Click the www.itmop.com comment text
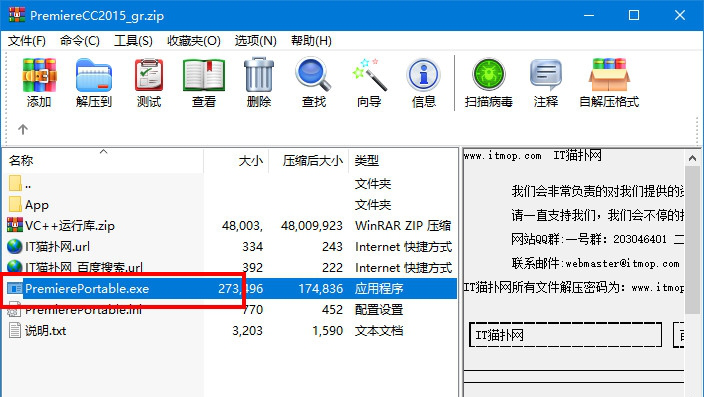704x412 pixels. click(502, 156)
